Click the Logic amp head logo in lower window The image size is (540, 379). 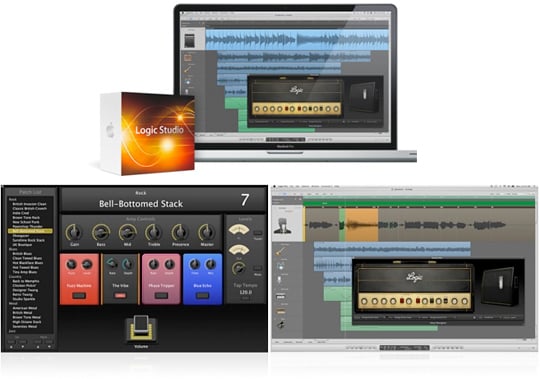[414, 276]
